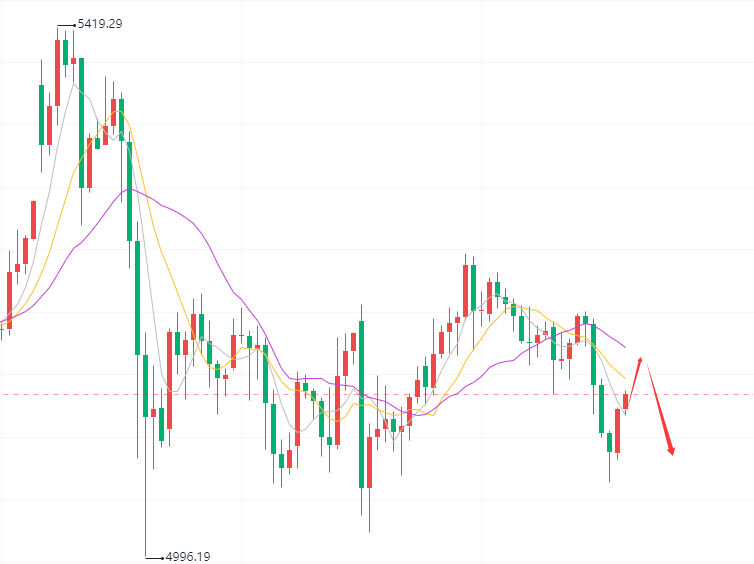Click the leftmost candle on the chart
754x564 pixels.
tap(2, 325)
